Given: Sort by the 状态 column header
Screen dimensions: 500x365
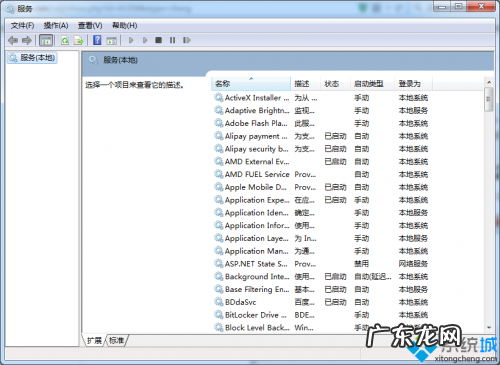Looking at the screenshot, I should [335, 84].
